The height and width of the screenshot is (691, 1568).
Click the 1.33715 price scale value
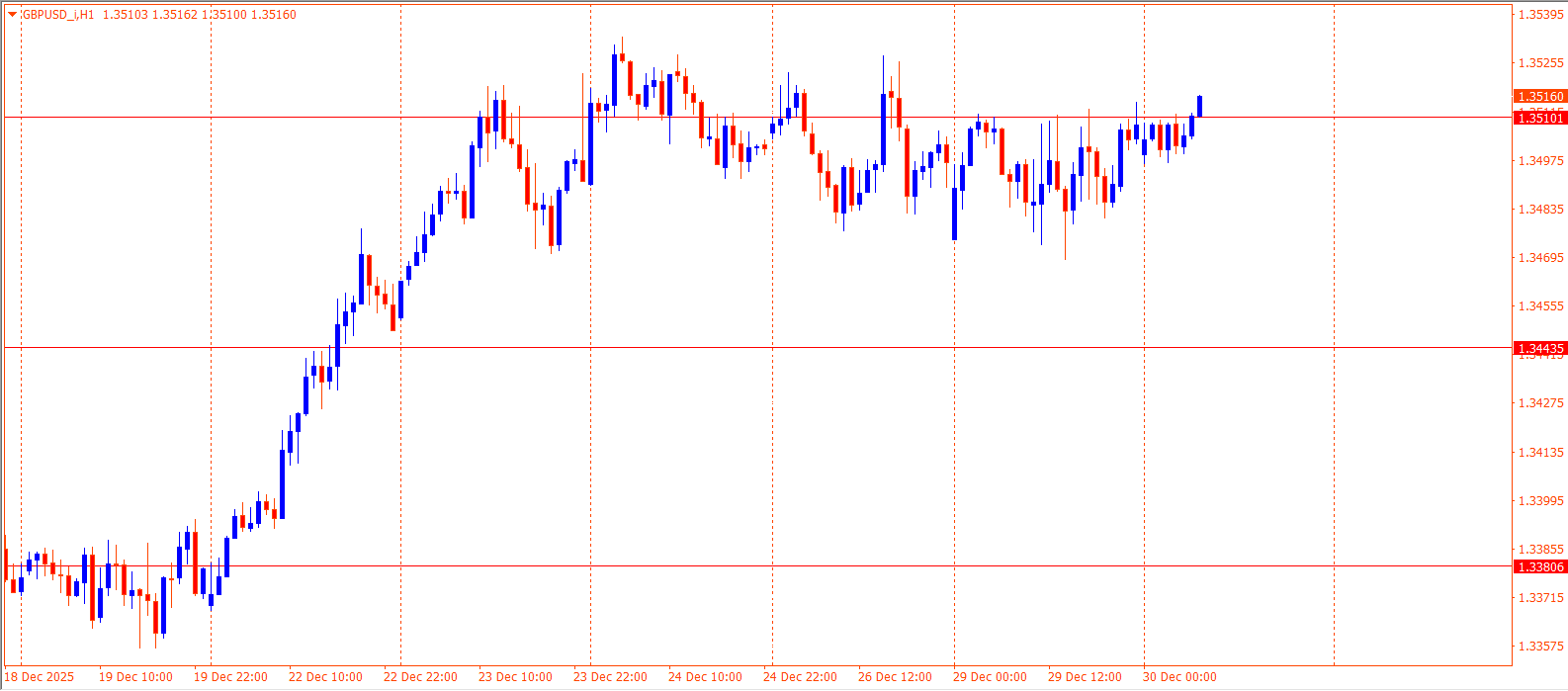(x=1540, y=597)
